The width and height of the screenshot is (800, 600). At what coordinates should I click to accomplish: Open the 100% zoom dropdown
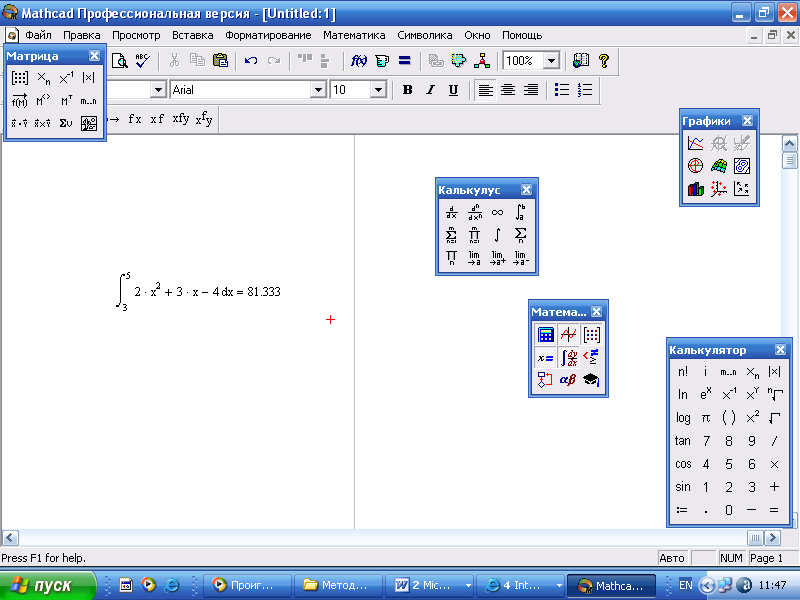tap(551, 61)
